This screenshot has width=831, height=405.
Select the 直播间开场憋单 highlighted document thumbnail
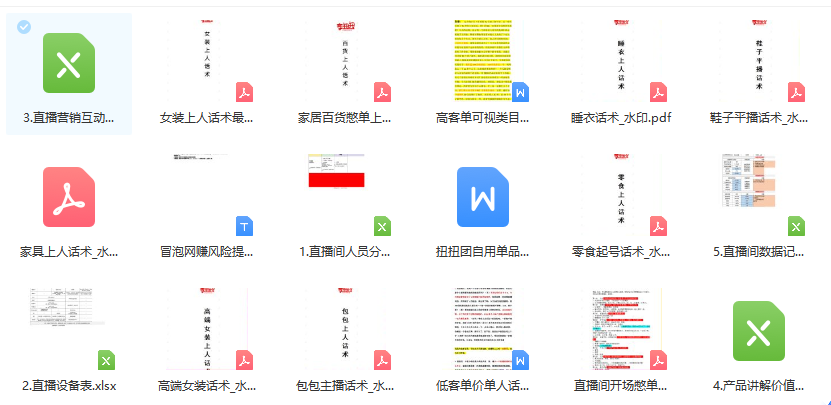(x=621, y=329)
